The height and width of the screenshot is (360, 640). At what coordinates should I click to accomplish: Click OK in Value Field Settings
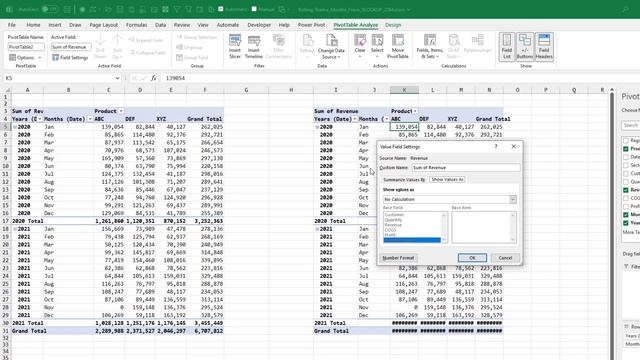tap(472, 258)
